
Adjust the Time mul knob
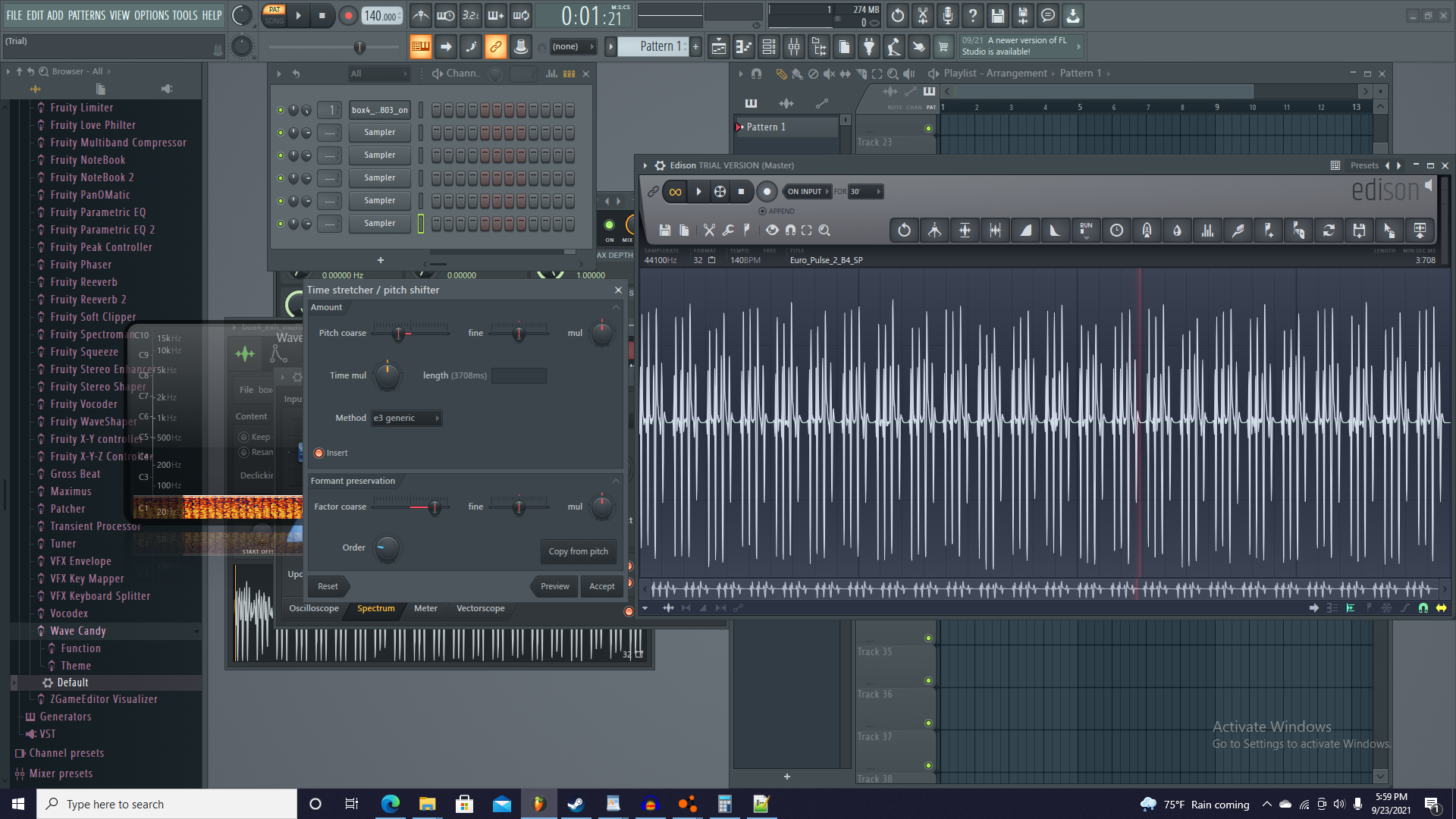[x=387, y=375]
